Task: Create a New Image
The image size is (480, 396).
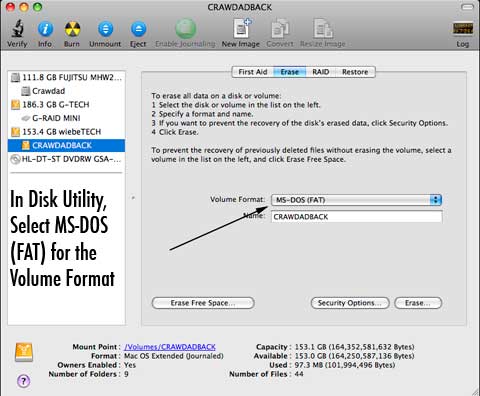Action: point(241,28)
